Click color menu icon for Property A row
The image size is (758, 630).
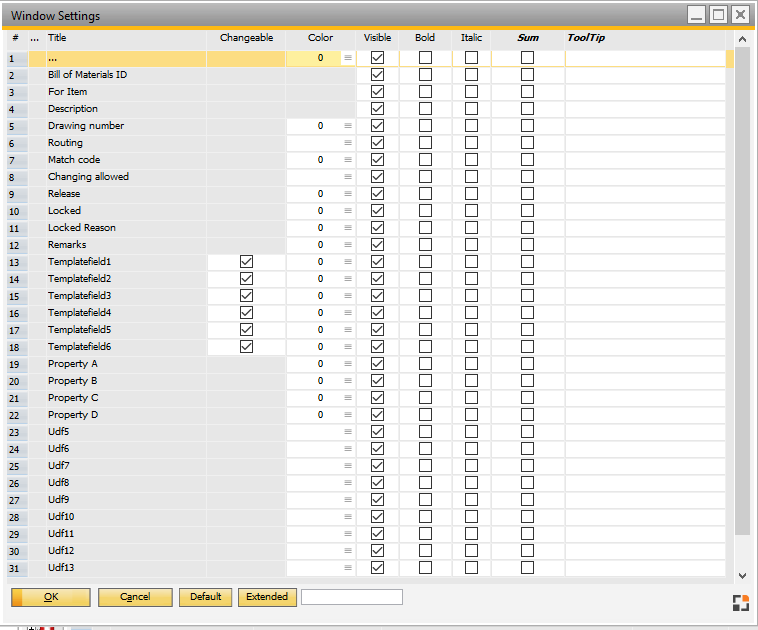tap(348, 364)
